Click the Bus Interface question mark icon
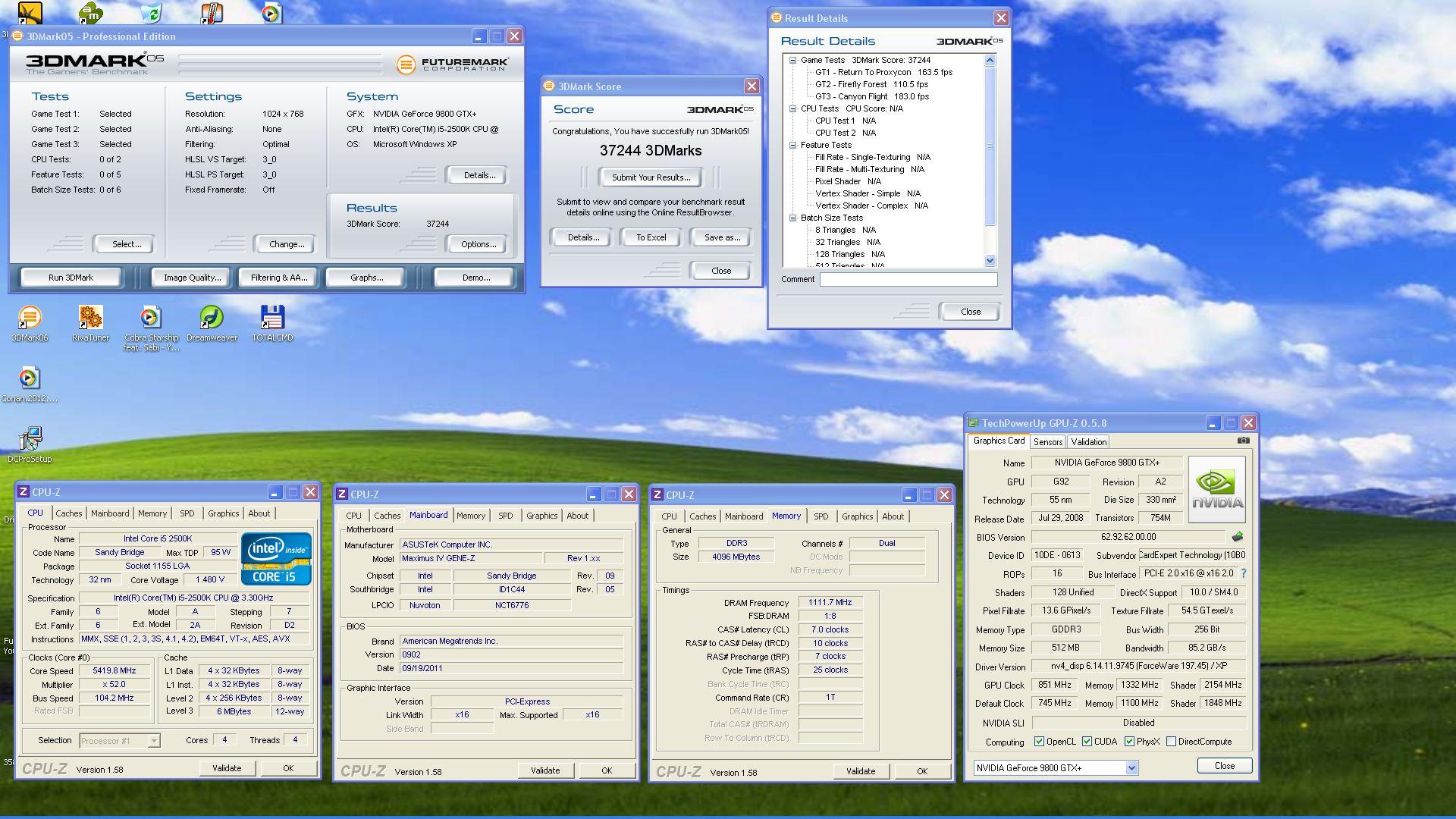1456x819 pixels. [x=1244, y=574]
